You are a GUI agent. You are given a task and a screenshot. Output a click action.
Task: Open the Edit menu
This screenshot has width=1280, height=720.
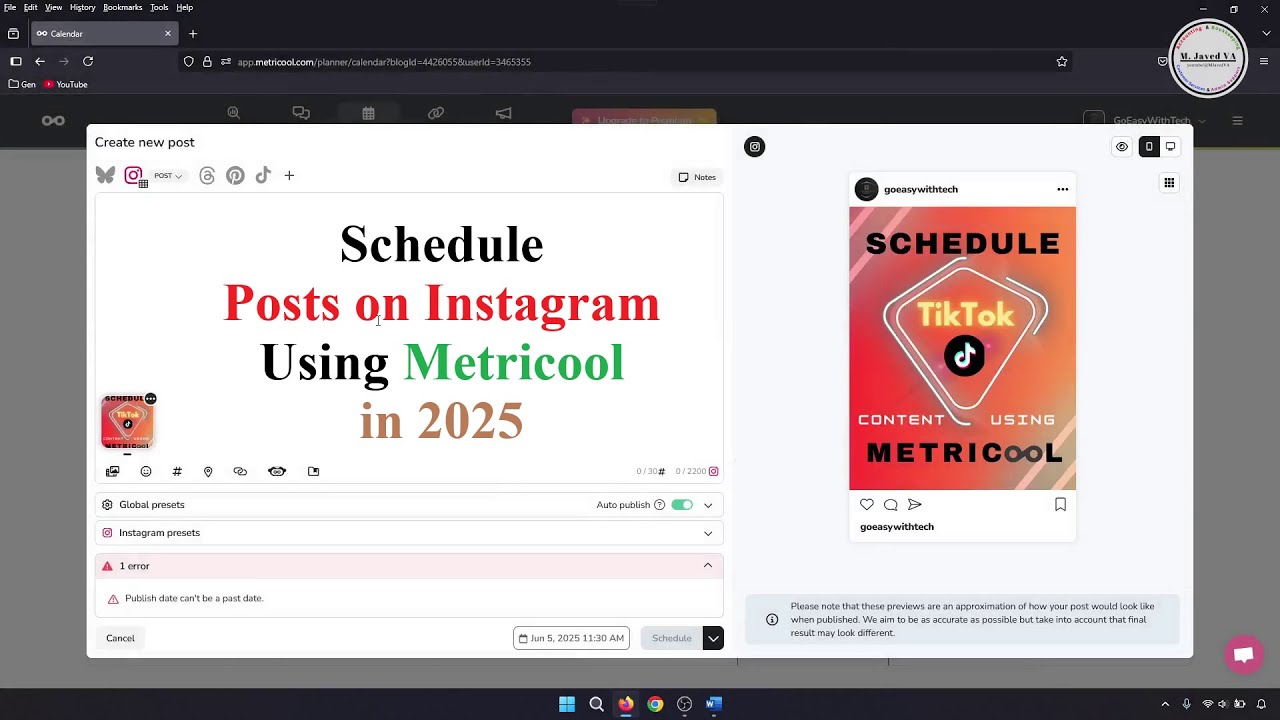[x=31, y=8]
